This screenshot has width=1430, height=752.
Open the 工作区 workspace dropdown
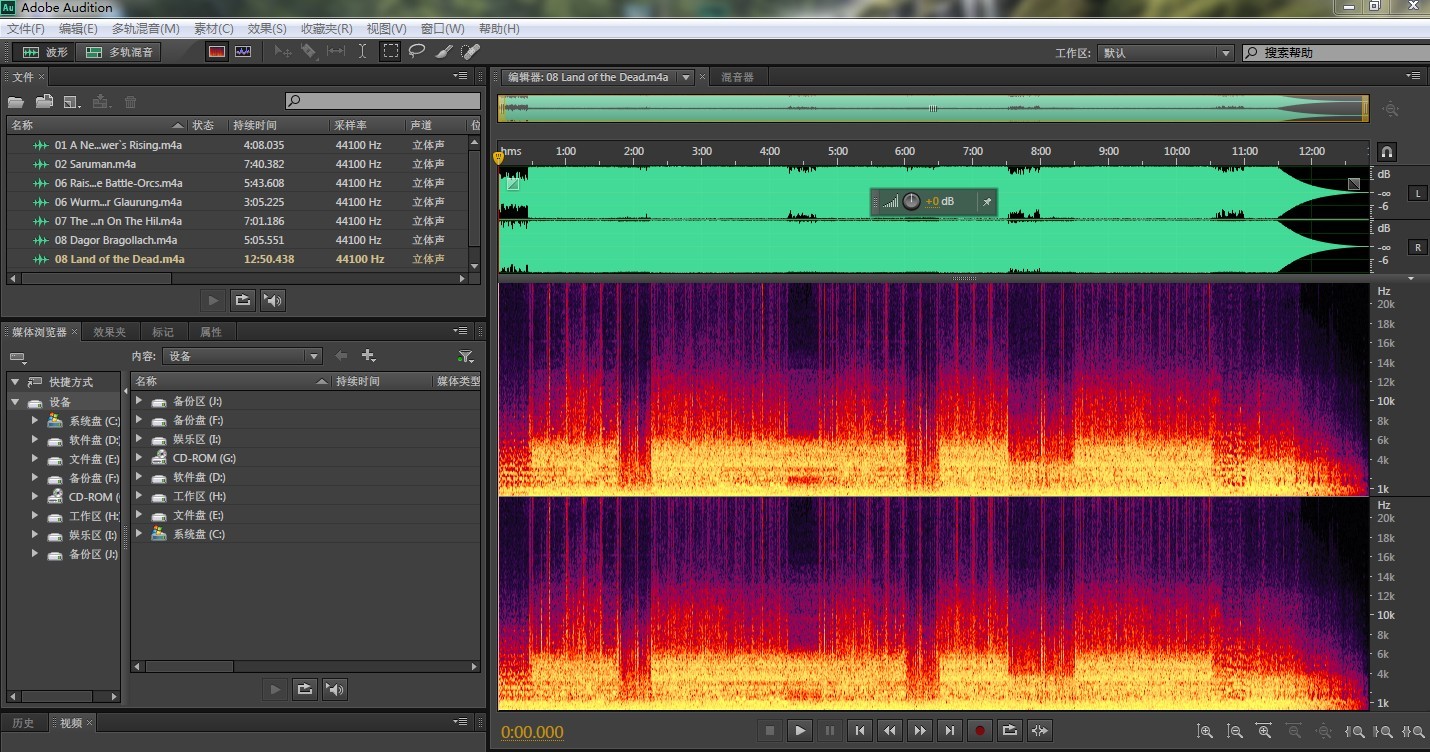tap(1166, 53)
